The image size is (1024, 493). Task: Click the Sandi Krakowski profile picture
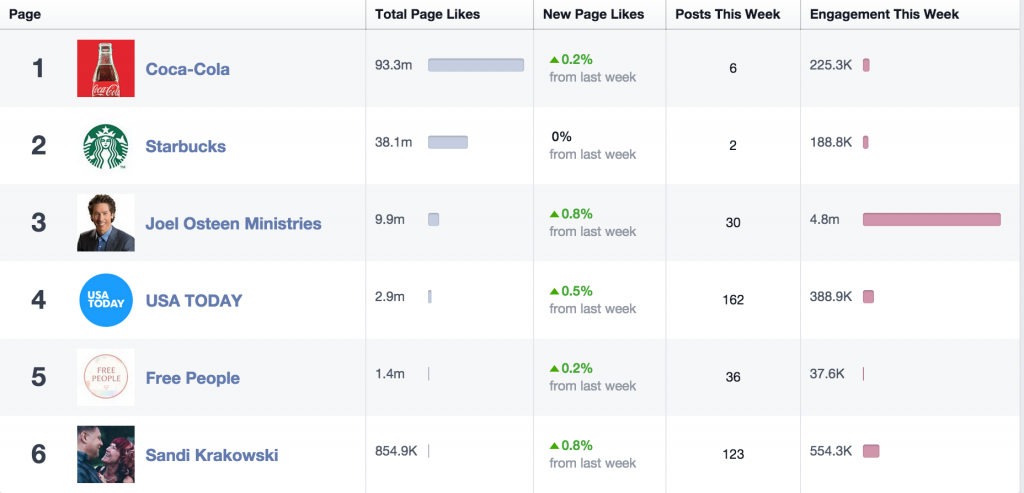tap(105, 455)
